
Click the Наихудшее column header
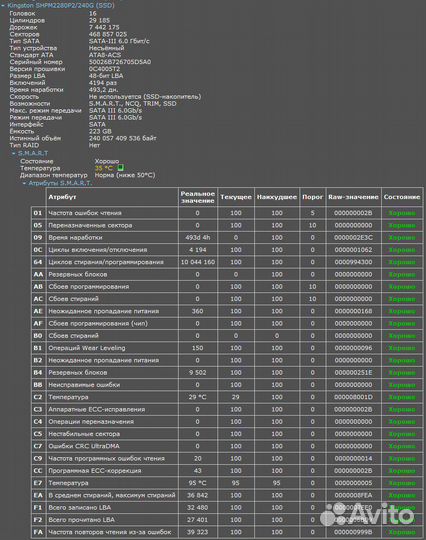click(277, 197)
